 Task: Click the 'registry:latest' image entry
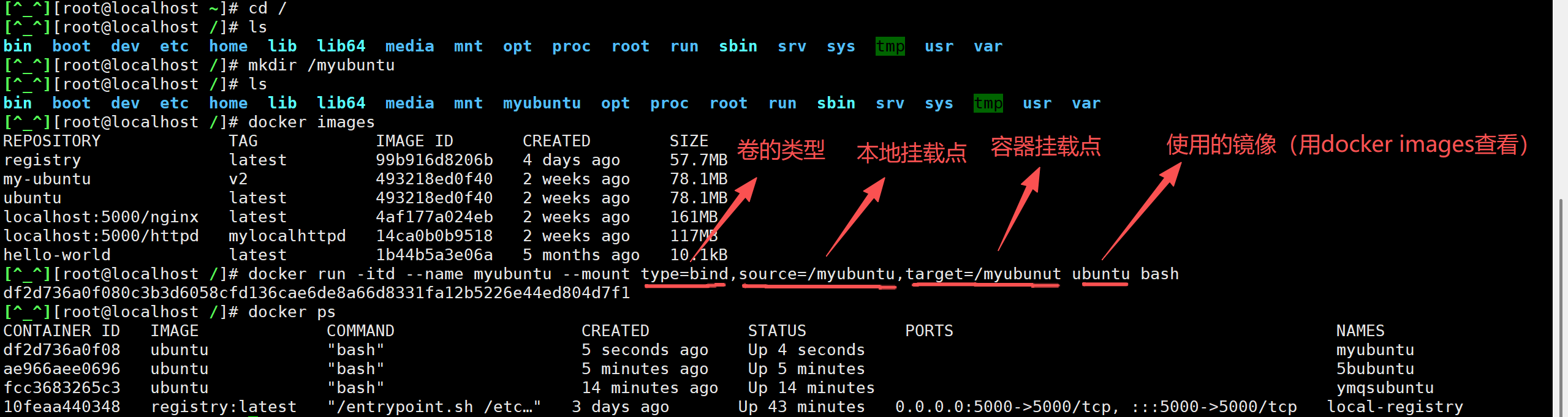point(224,407)
